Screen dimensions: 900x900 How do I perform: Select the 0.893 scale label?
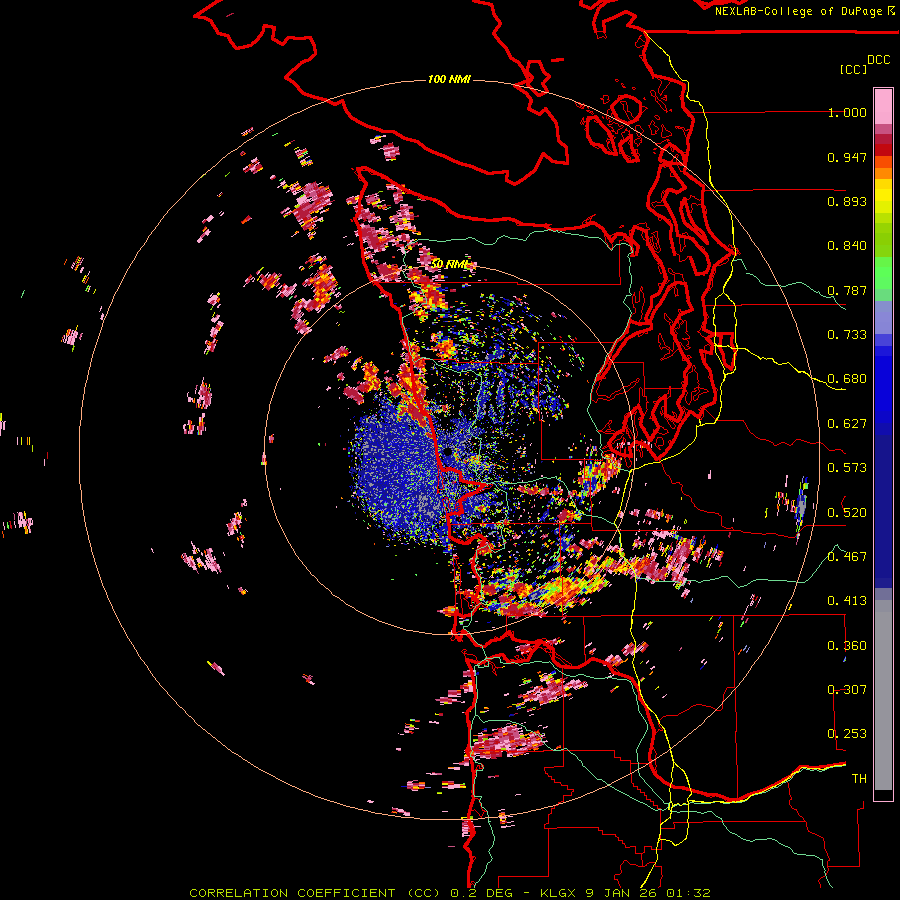tap(847, 201)
